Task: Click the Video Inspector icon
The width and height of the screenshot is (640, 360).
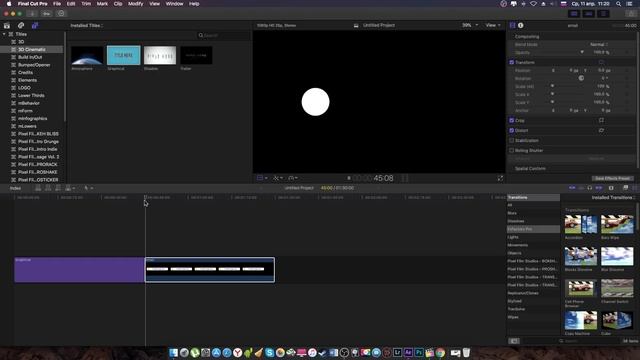Action: [513, 25]
